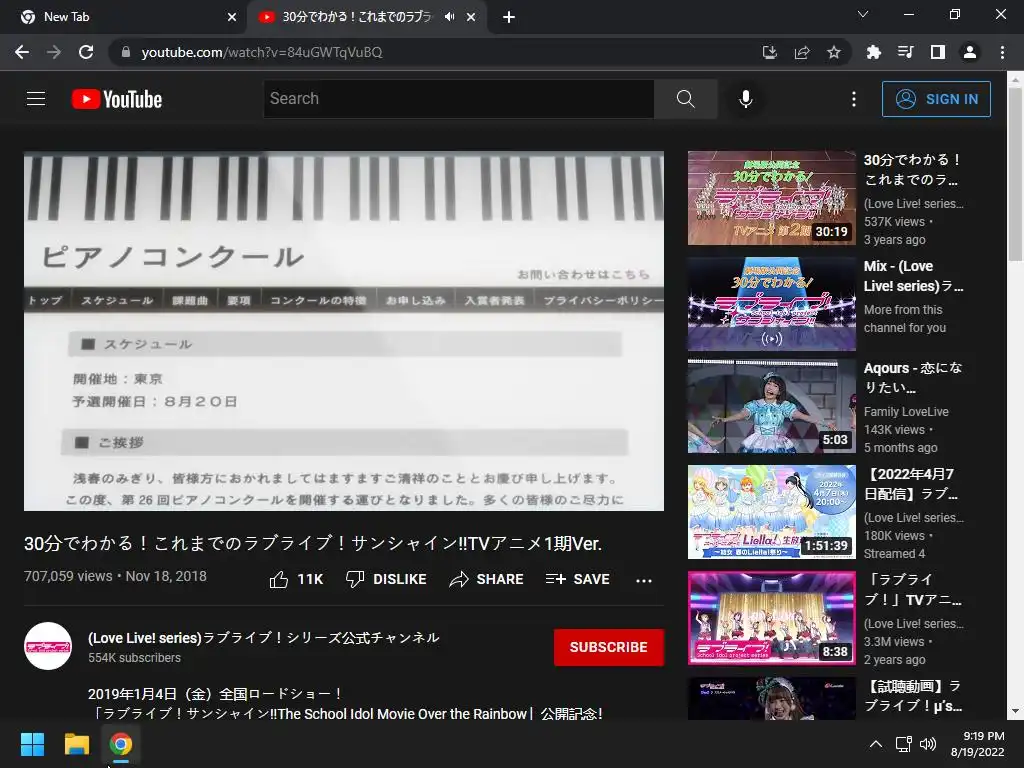Open the 1:51:39 Liella stream thumbnail
Image resolution: width=1024 pixels, height=768 pixels.
point(771,512)
